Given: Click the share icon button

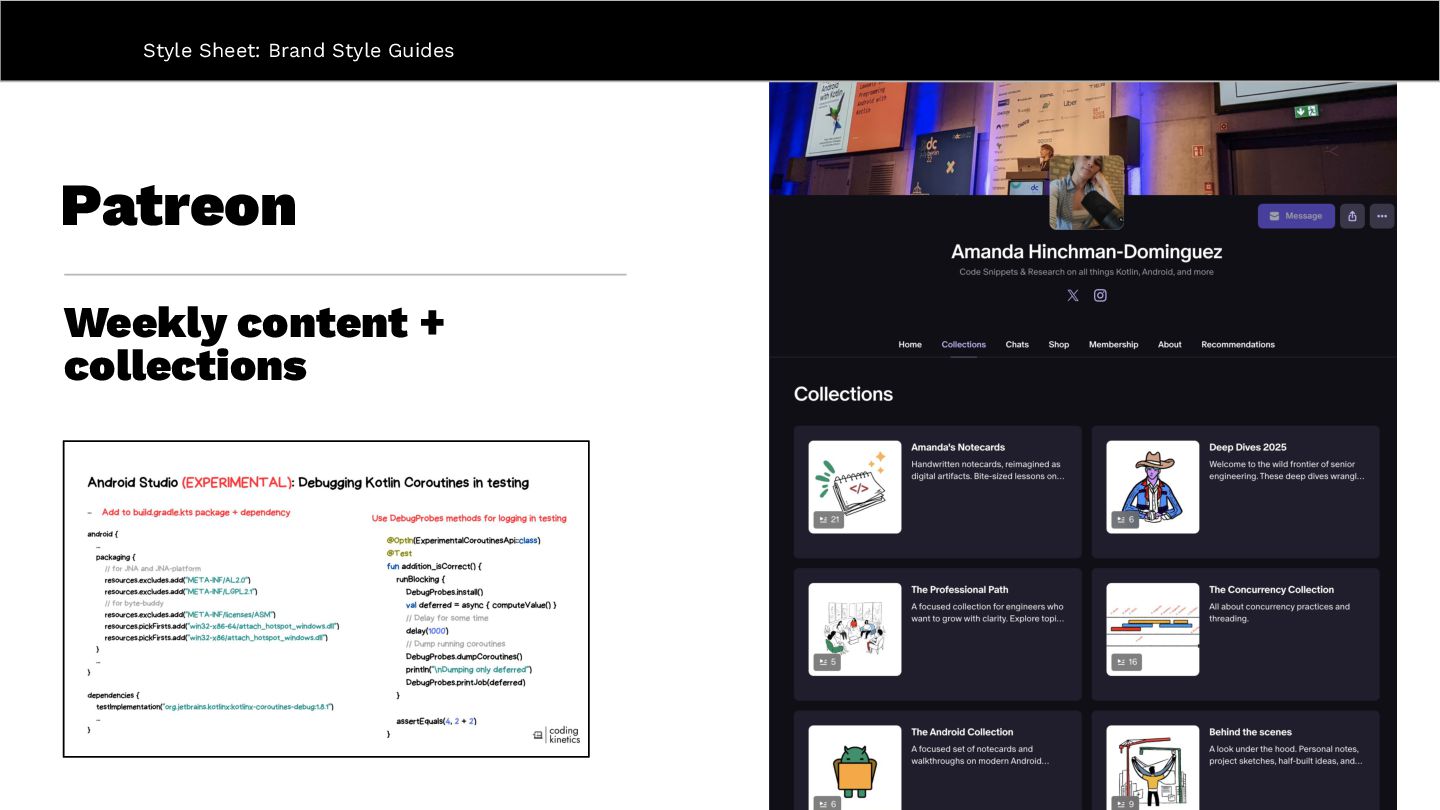Looking at the screenshot, I should point(1352,216).
